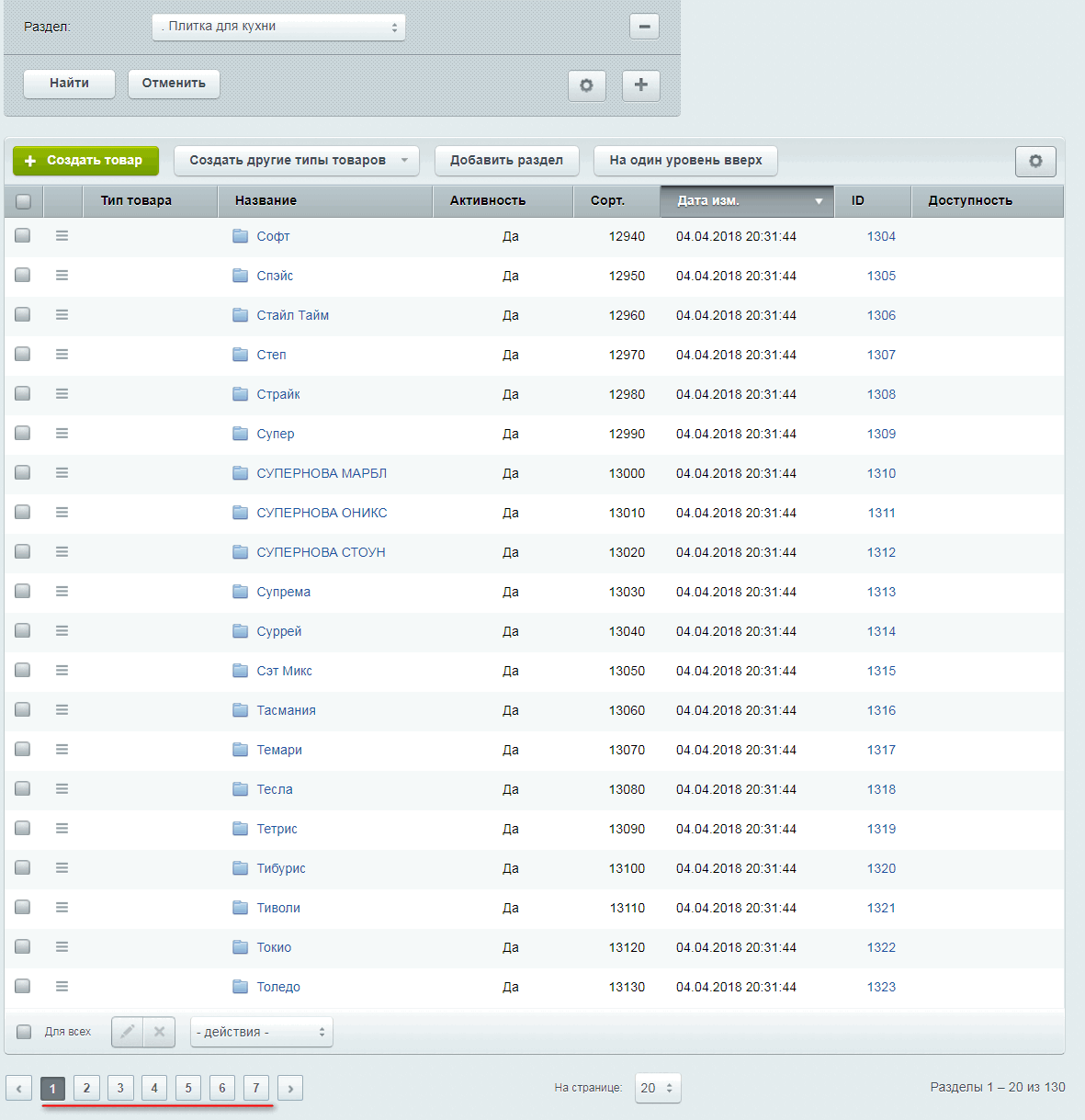Click the filter settings gear icon
The width and height of the screenshot is (1085, 1120).
[586, 85]
